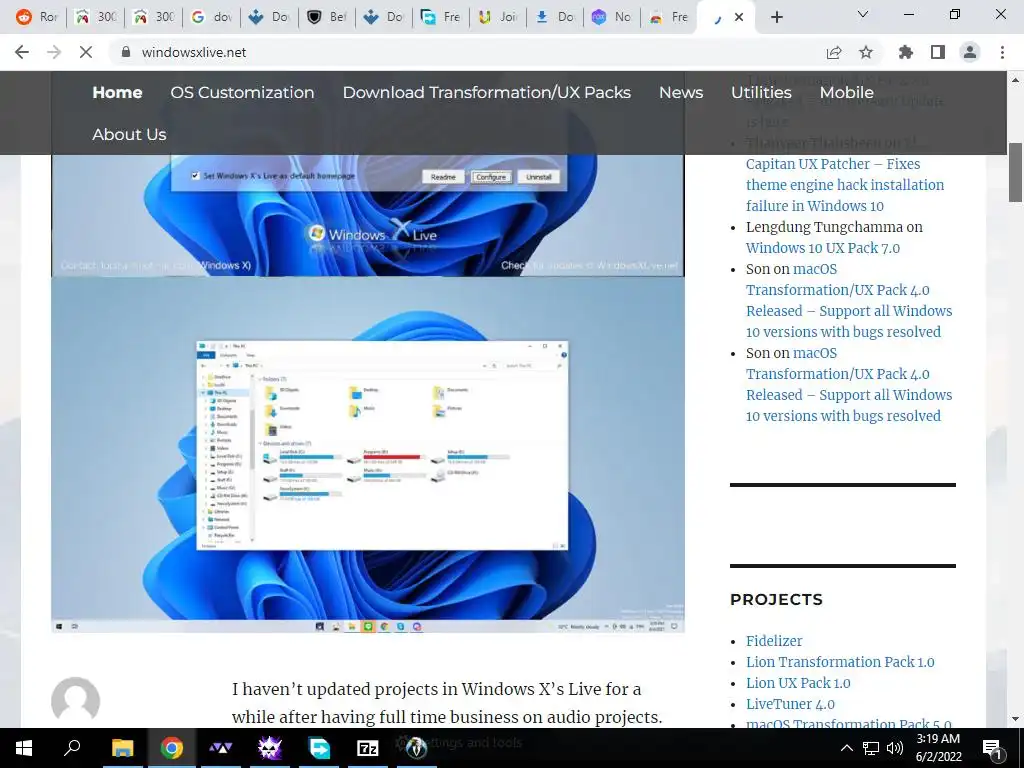Open the News menu item
Screen dimensions: 1024x768
click(681, 93)
